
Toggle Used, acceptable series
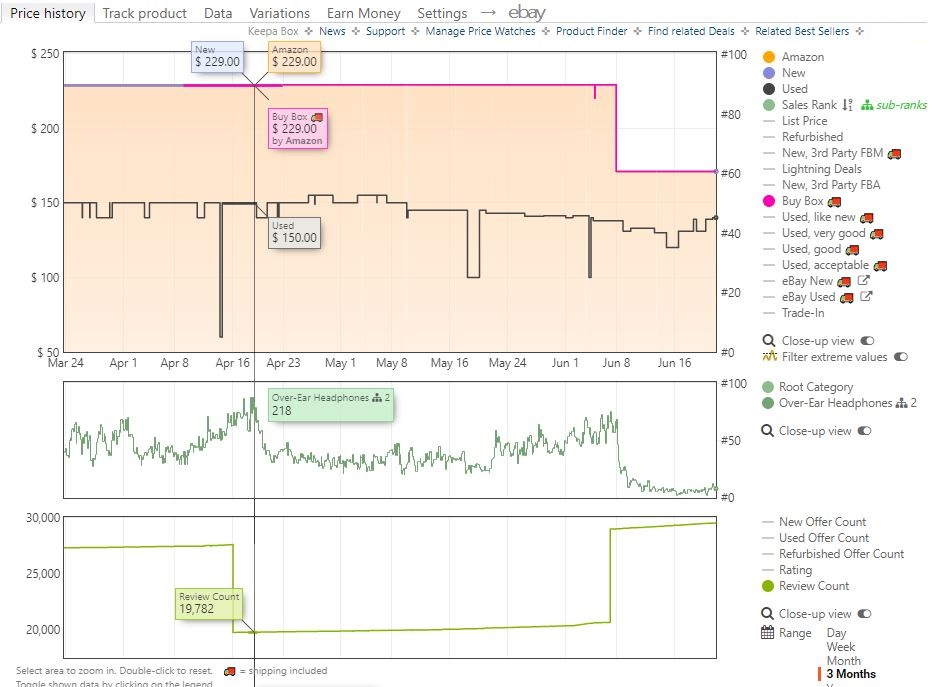pos(825,265)
